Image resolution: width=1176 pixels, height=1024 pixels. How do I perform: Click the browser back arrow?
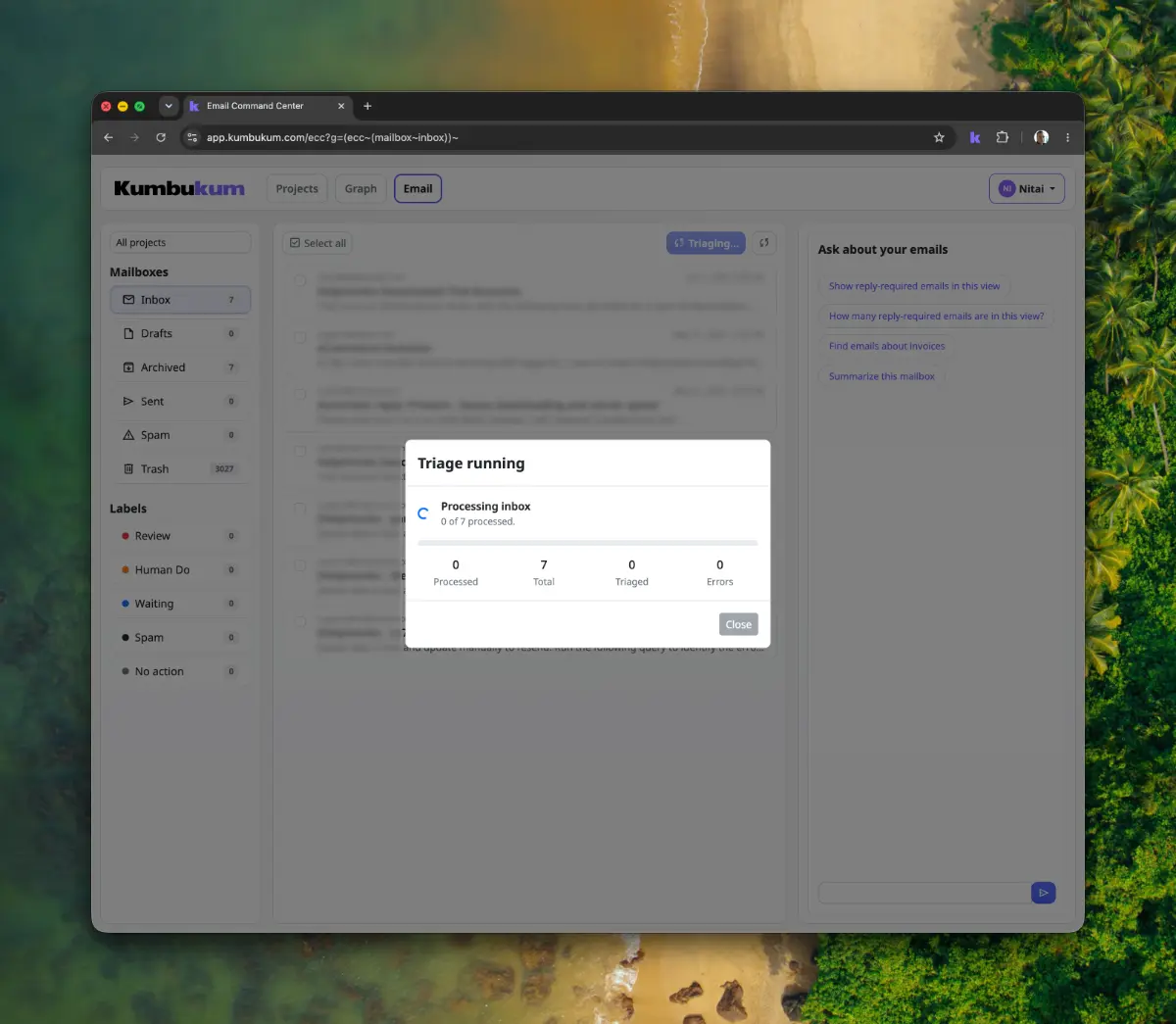[109, 137]
